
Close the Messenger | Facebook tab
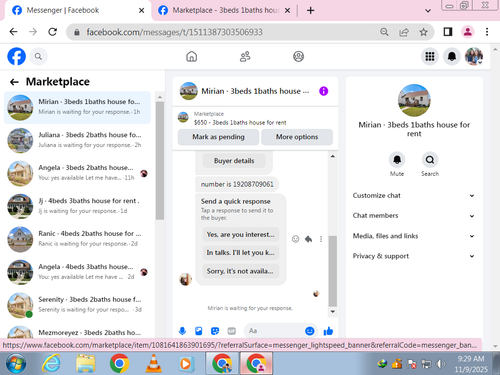pos(141,11)
